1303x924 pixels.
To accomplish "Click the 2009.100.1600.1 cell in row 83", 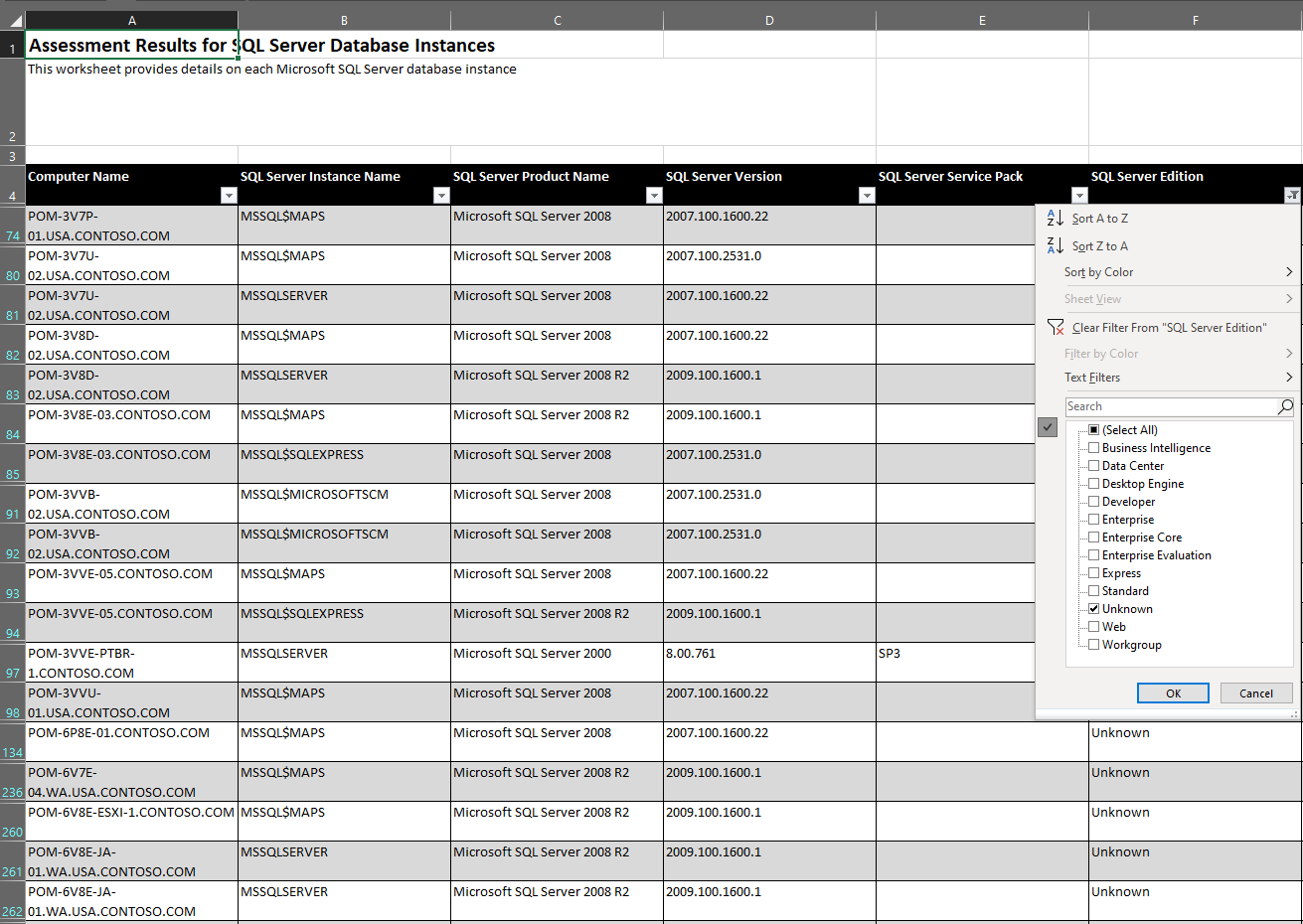I will [x=769, y=385].
